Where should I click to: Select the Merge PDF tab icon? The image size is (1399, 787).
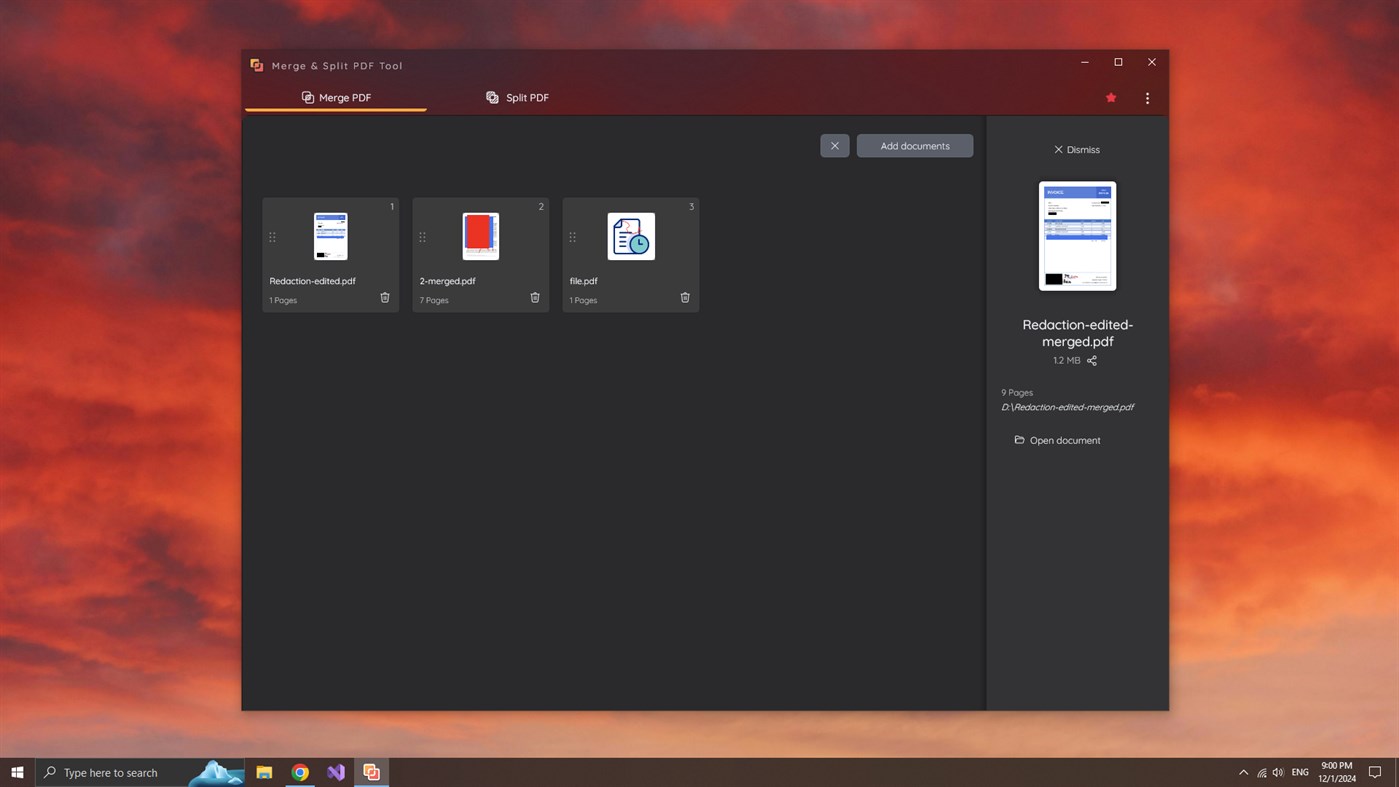click(x=307, y=97)
